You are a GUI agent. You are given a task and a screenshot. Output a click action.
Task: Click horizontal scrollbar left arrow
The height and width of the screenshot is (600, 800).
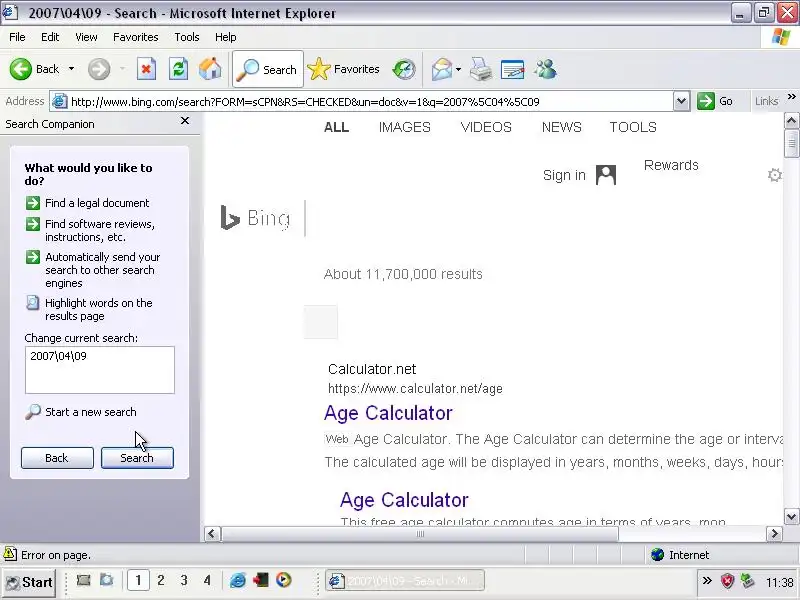[212, 534]
